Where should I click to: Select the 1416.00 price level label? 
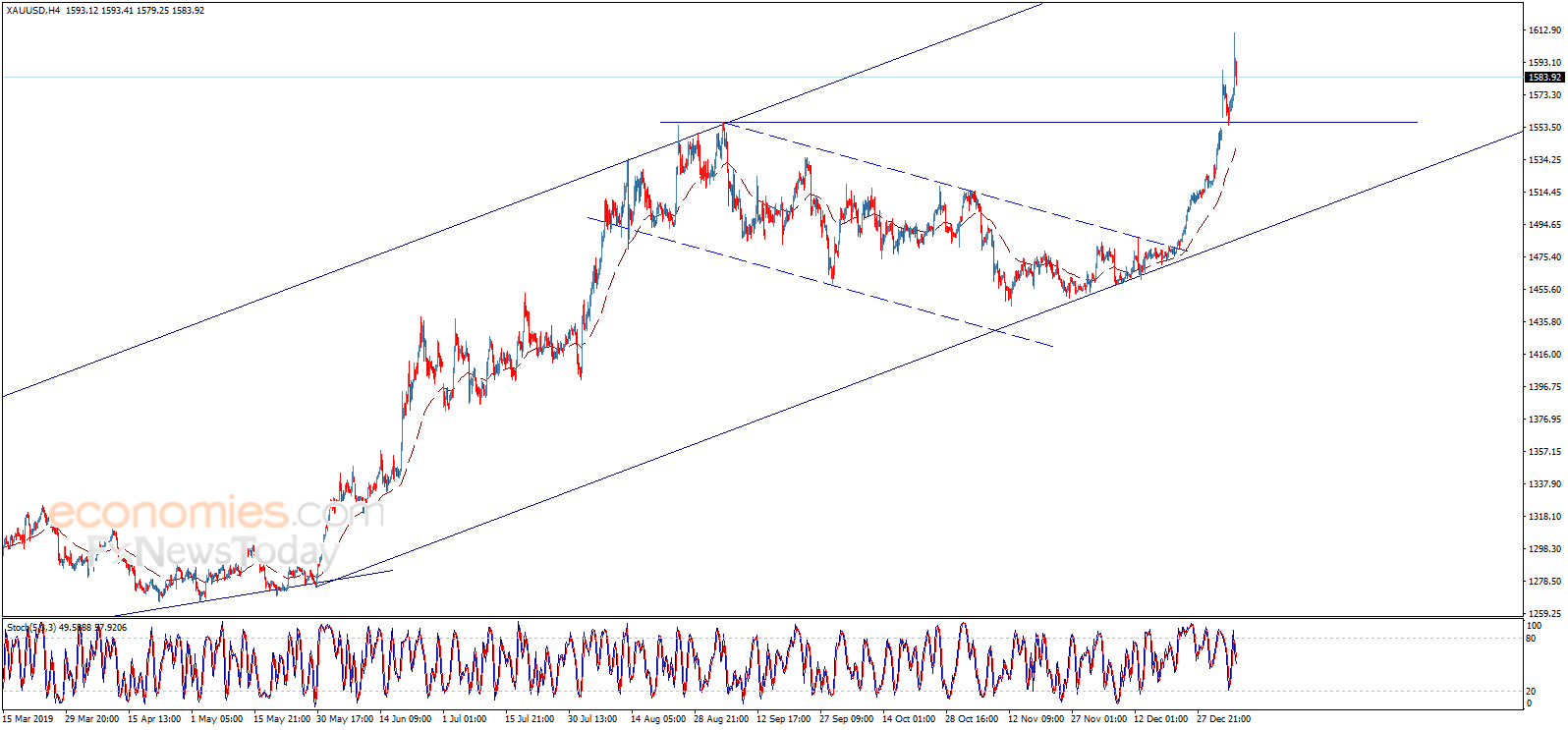tap(1545, 355)
